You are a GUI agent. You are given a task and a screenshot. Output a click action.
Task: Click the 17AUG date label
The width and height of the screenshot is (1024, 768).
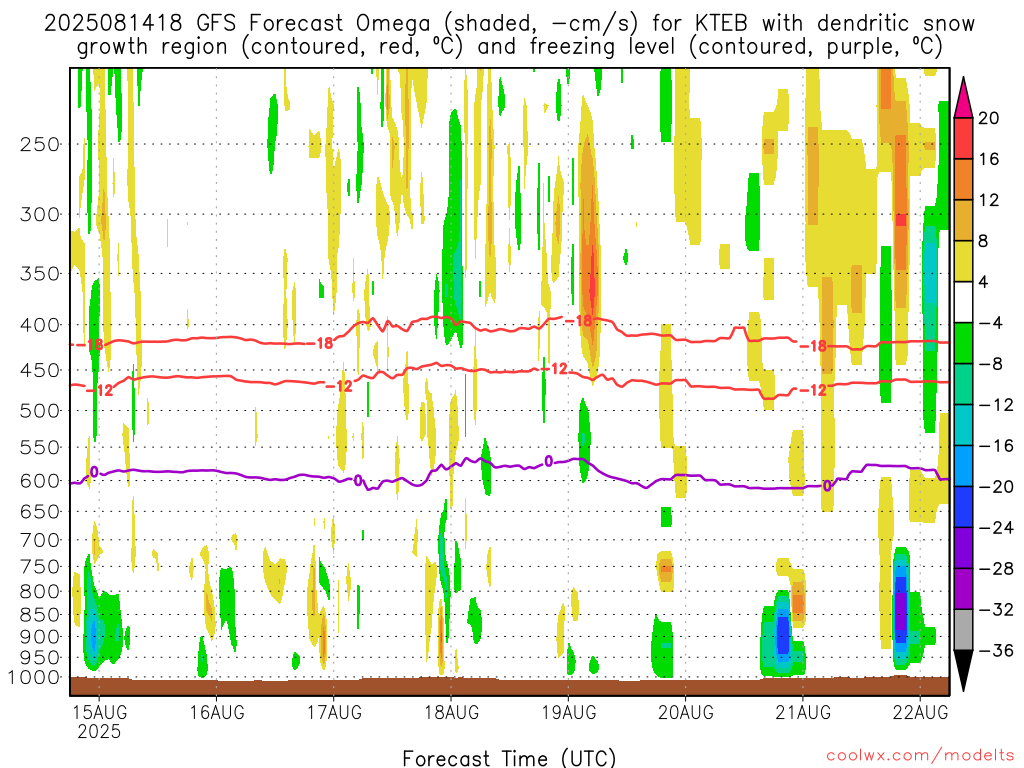coord(334,712)
